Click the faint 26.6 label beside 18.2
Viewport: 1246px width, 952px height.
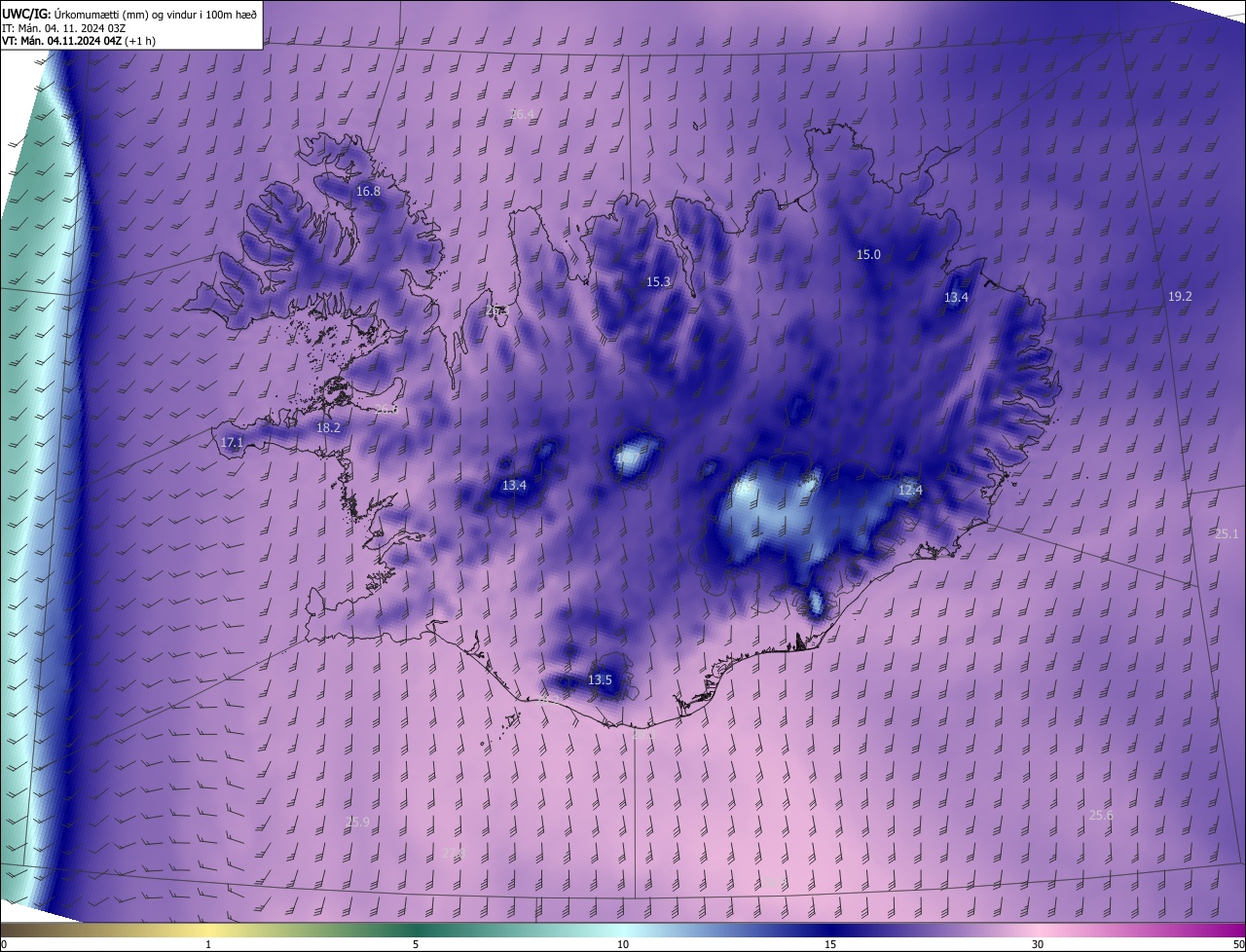[x=386, y=410]
